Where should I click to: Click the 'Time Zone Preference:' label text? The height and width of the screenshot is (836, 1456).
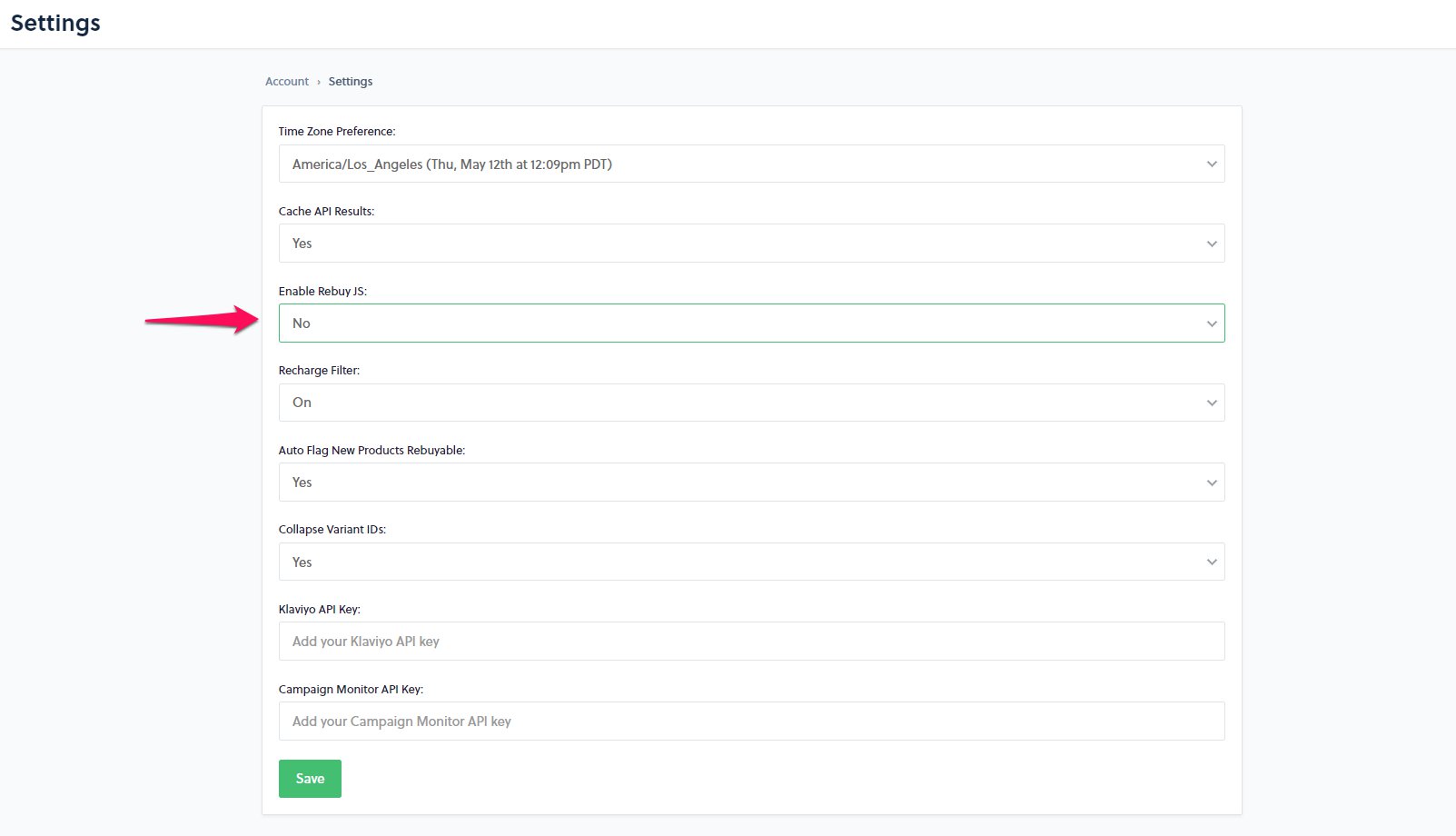click(337, 132)
